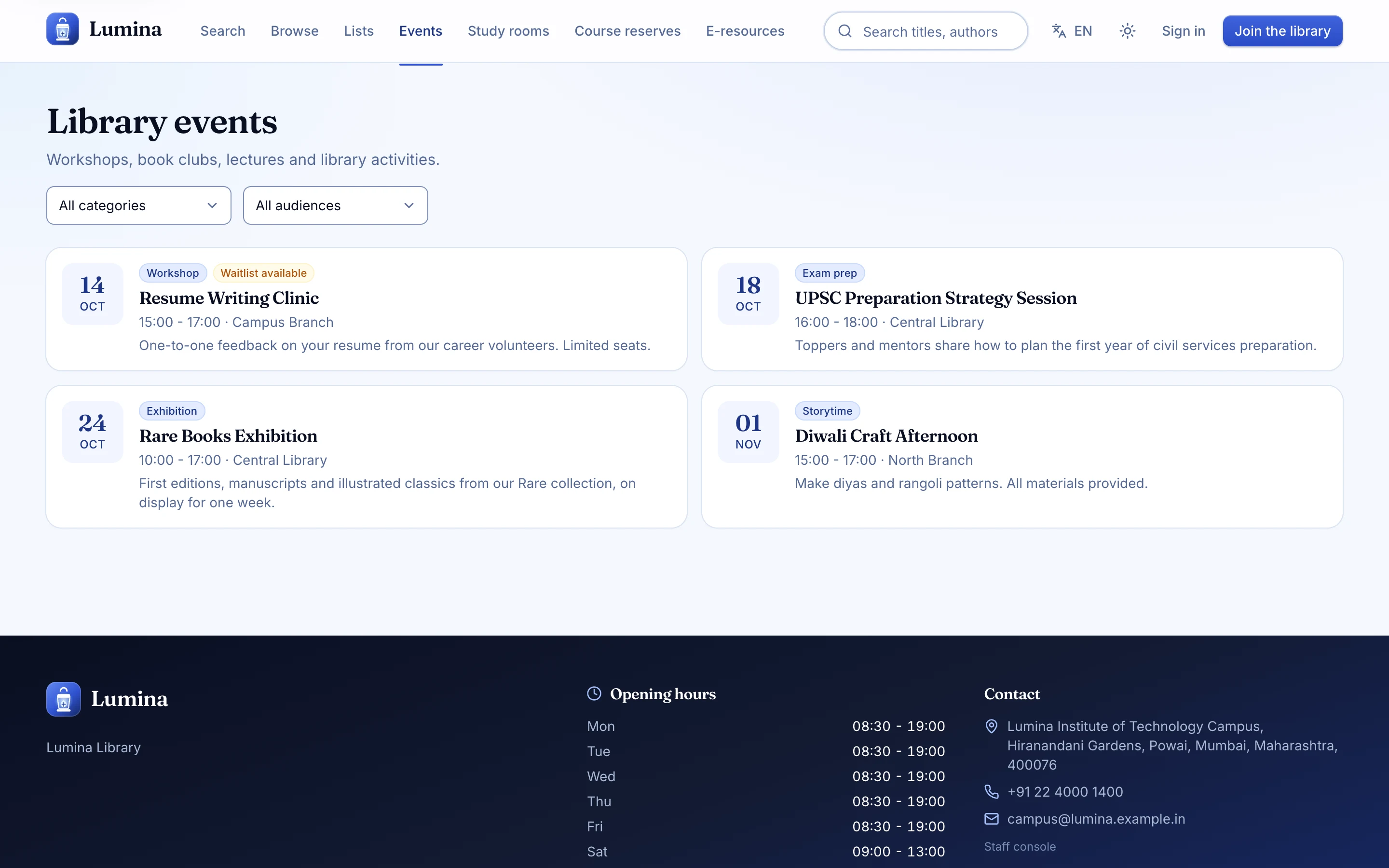Open Study rooms in navigation
1389x868 pixels.
(x=508, y=31)
